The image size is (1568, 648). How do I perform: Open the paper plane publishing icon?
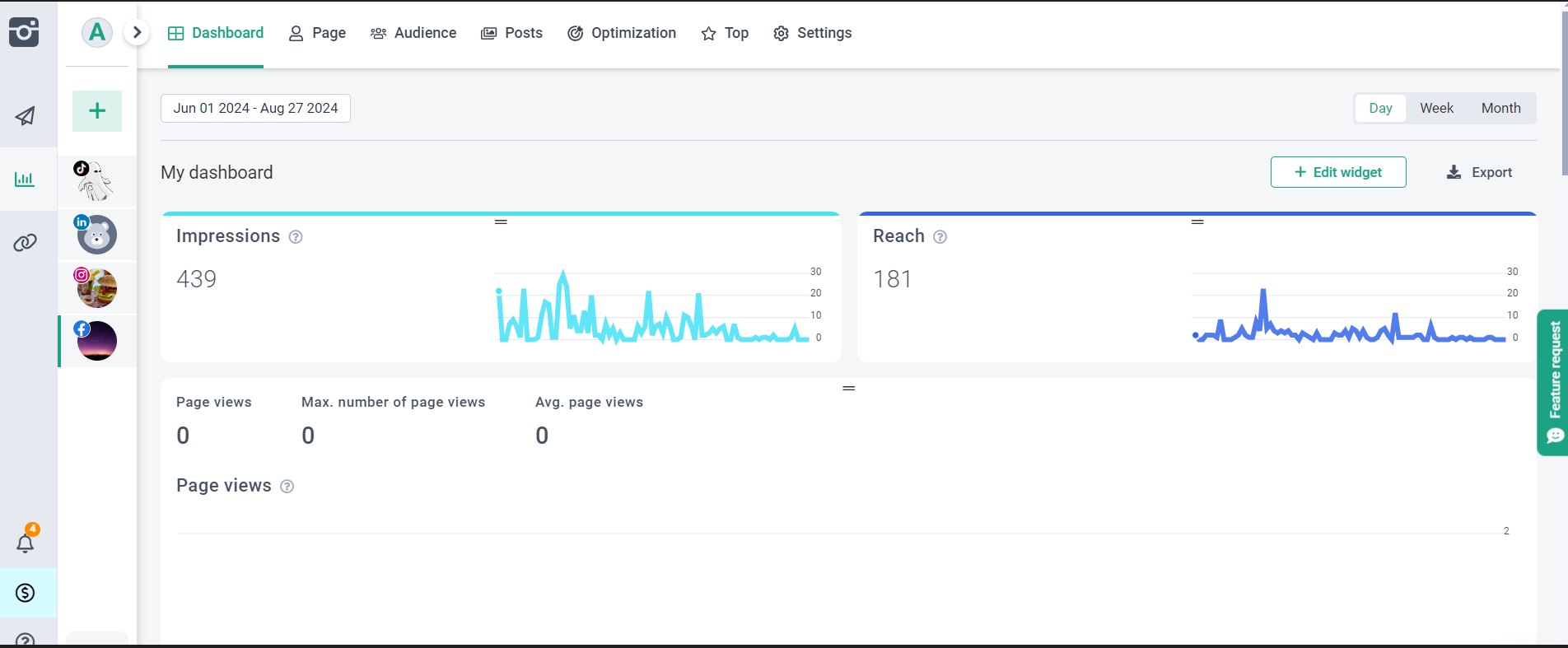click(26, 116)
